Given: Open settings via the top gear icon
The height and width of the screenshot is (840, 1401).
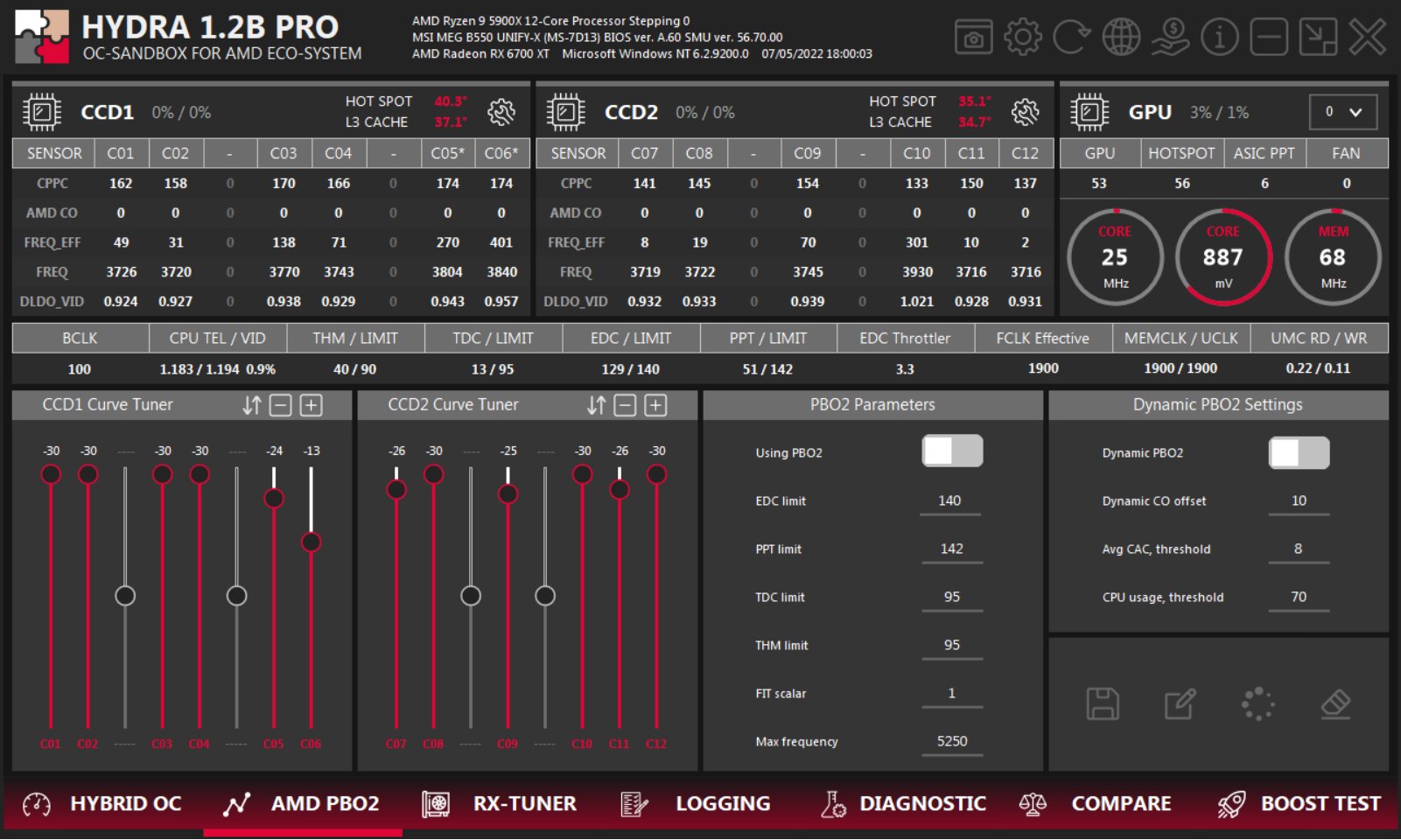Looking at the screenshot, I should coord(1022,38).
